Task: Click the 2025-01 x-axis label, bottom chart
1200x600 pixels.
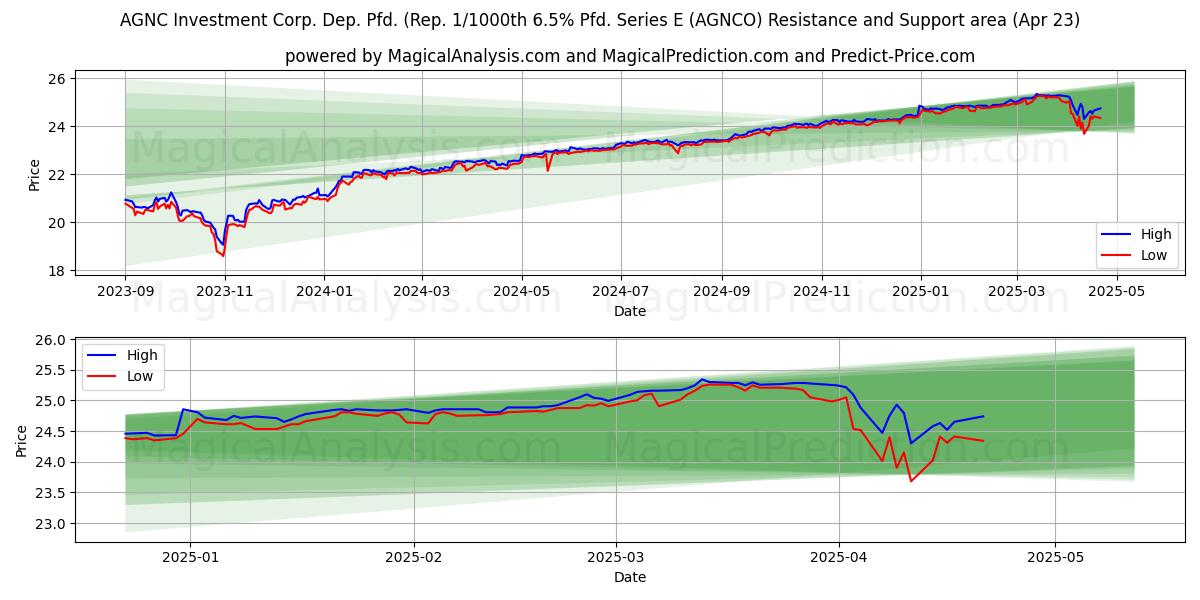Action: click(x=191, y=557)
